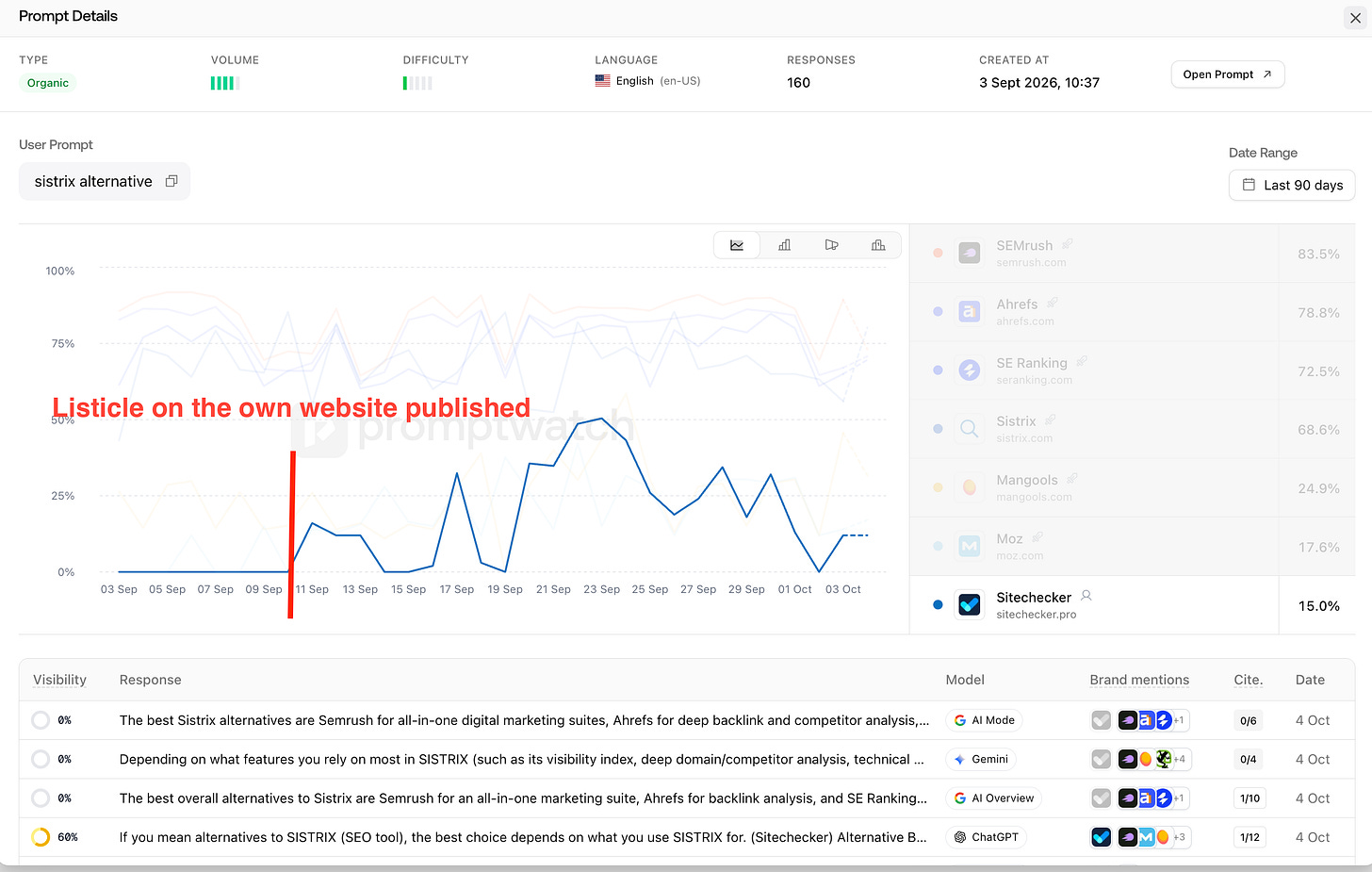Select the third chart type icon

(831, 245)
